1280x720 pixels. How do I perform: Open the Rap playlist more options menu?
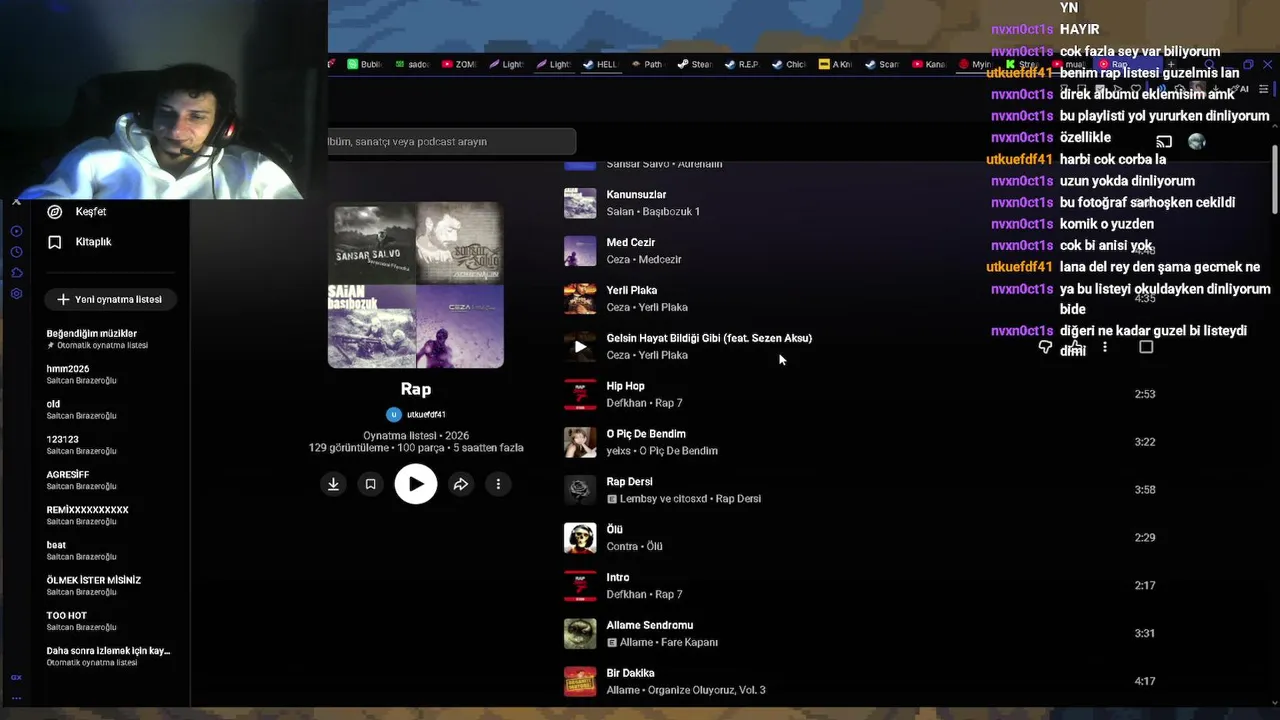coord(498,484)
